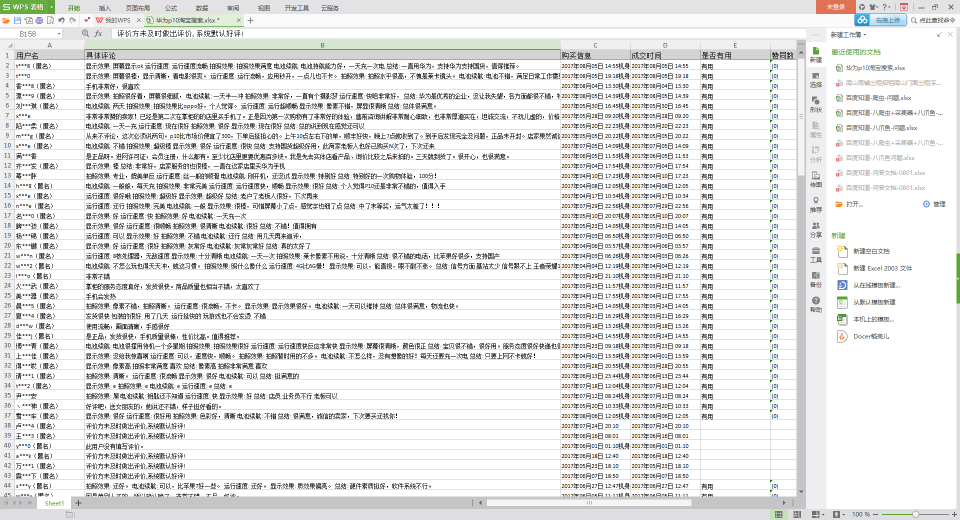Image resolution: width=960 pixels, height=520 pixels.
Task: Expand the 新建工作簿 pane title dropdown
Action: coord(864,35)
